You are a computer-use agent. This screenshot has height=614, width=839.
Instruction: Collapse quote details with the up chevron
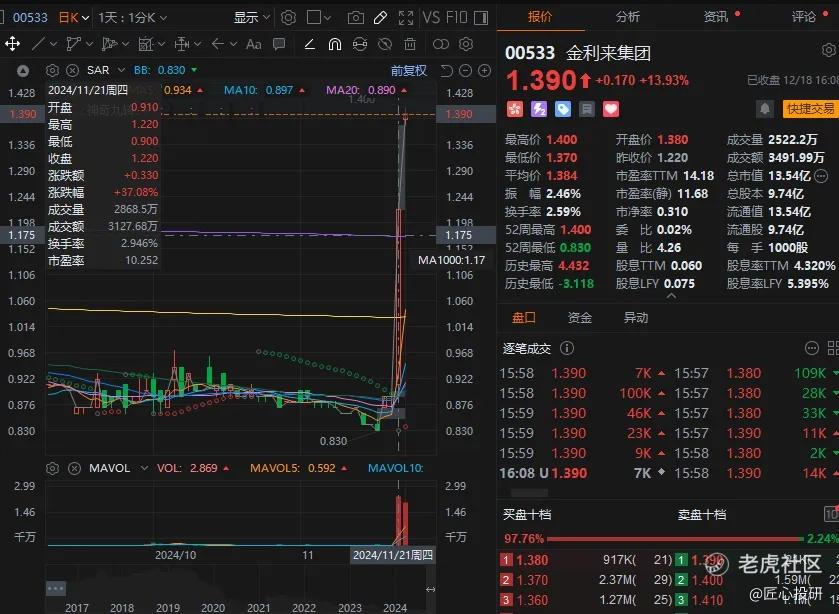coord(671,295)
